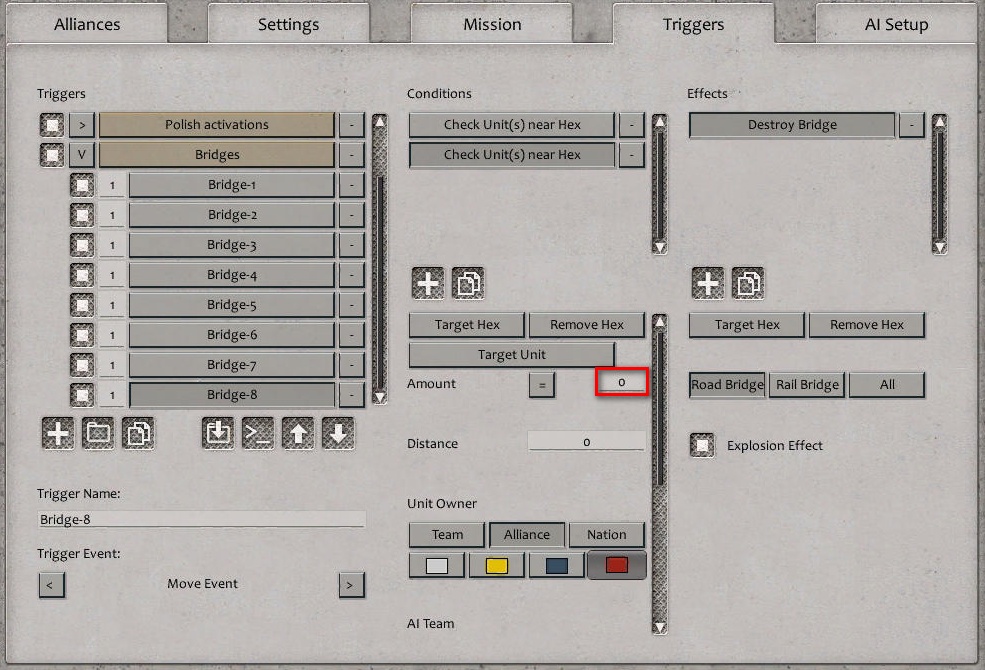The height and width of the screenshot is (670, 985).
Task: Remove the Bridge-1 trigger with its minus button
Action: [352, 185]
